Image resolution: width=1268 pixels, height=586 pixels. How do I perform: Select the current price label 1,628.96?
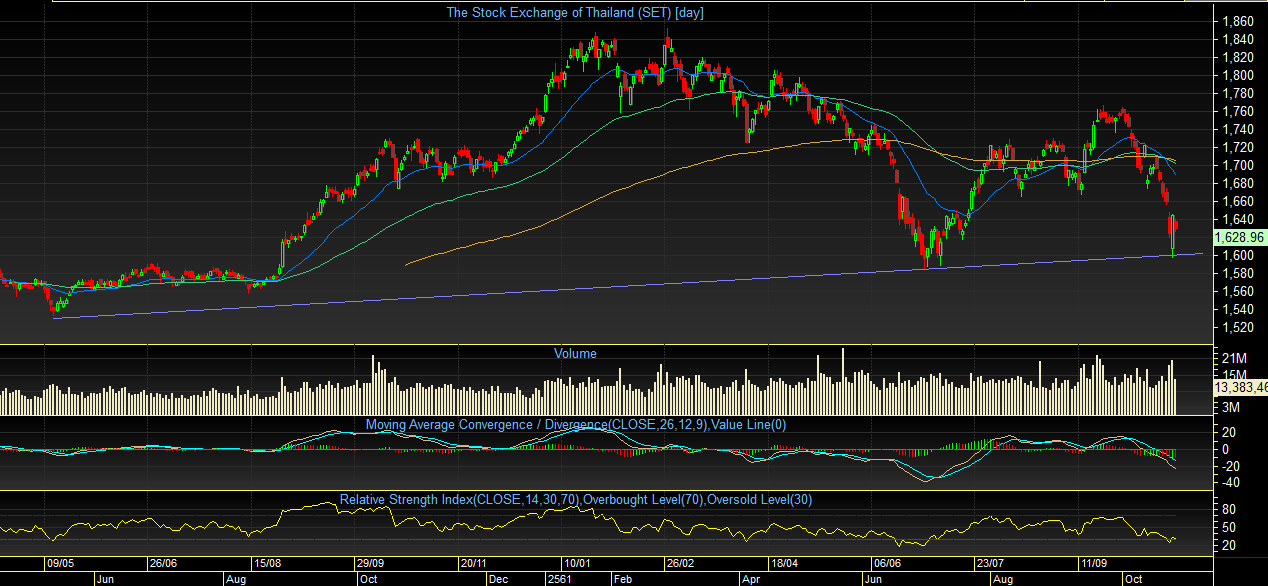pos(1240,238)
